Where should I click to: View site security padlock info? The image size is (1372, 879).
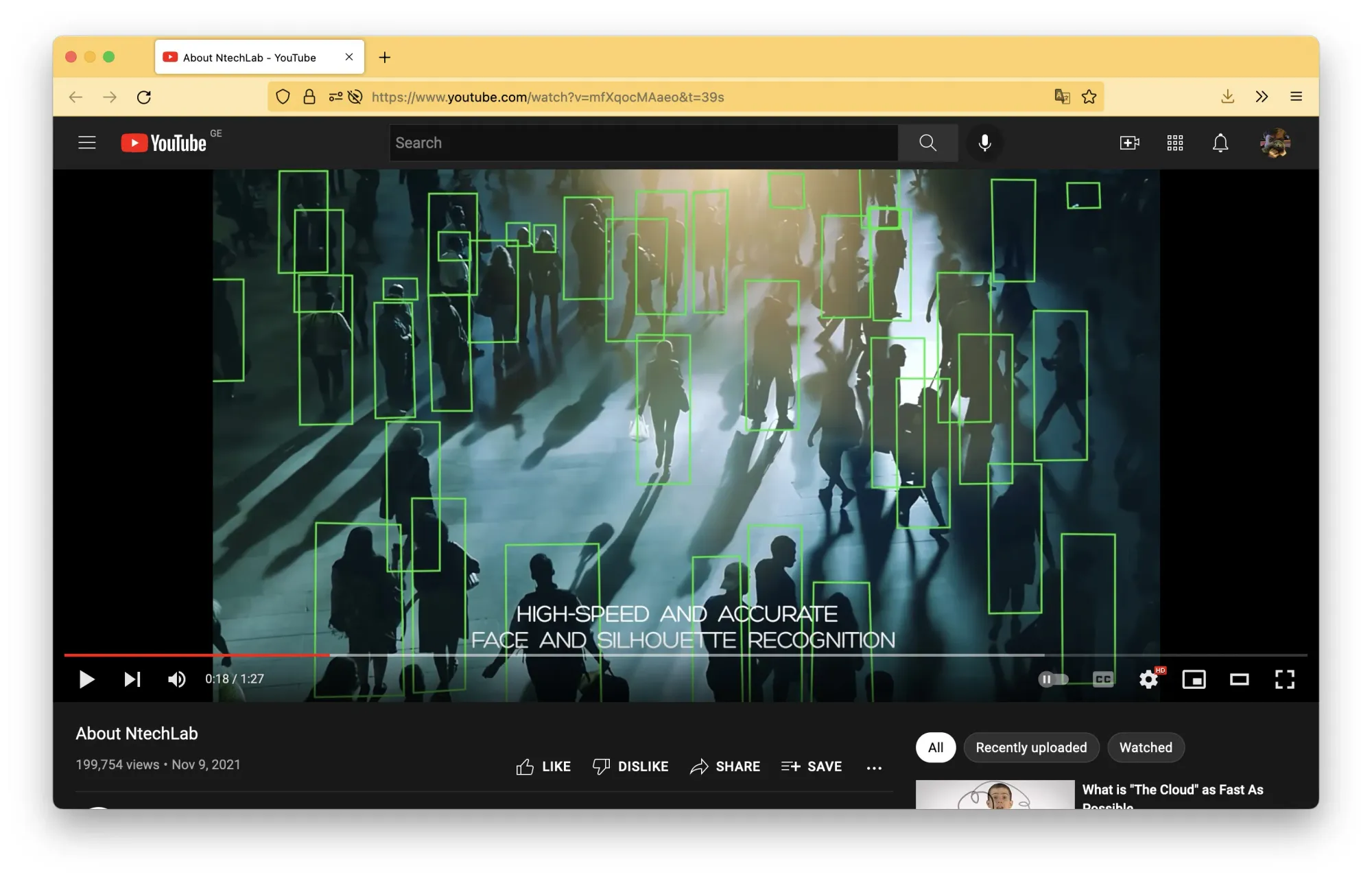309,97
